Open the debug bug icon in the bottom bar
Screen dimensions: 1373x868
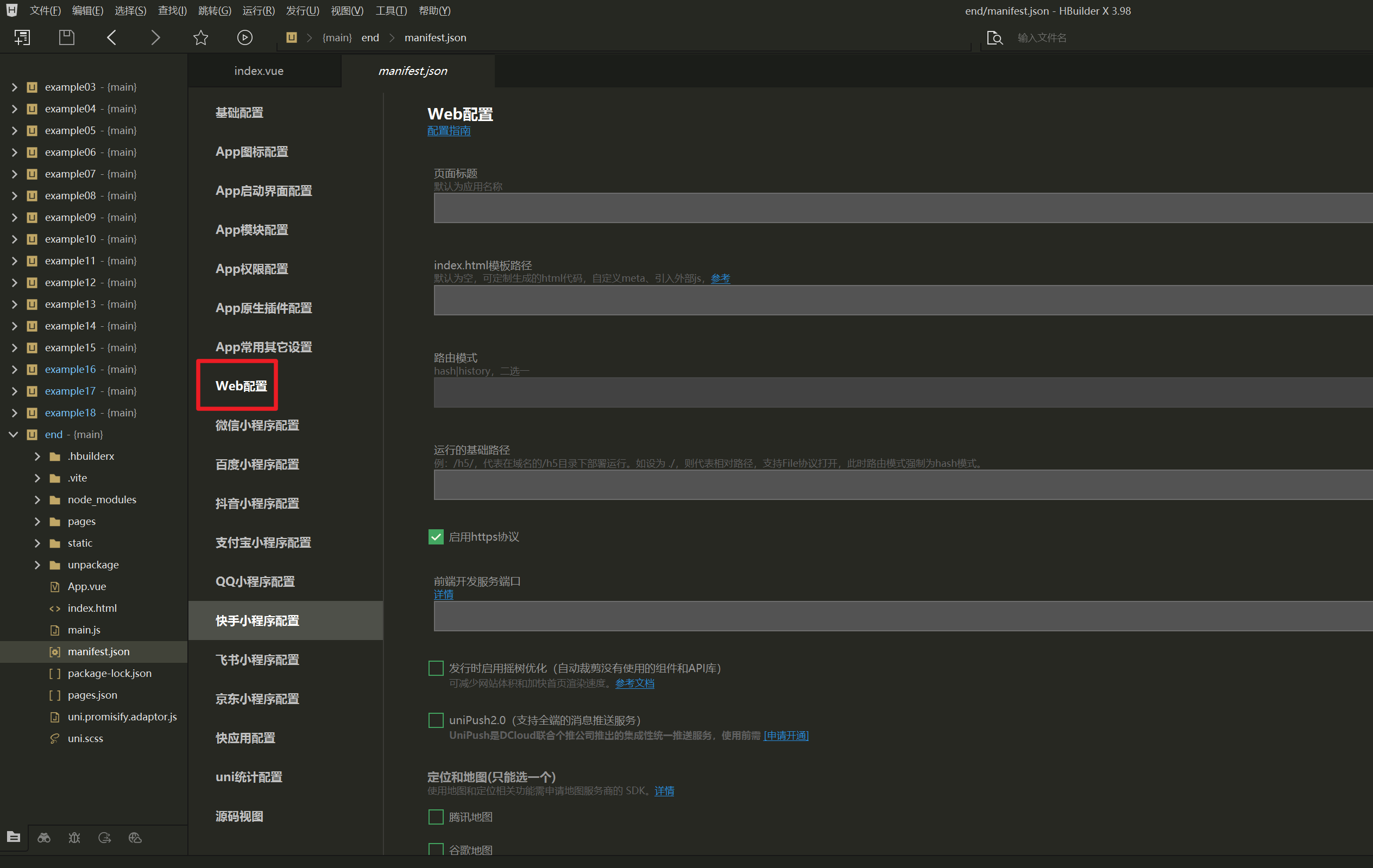pos(74,837)
